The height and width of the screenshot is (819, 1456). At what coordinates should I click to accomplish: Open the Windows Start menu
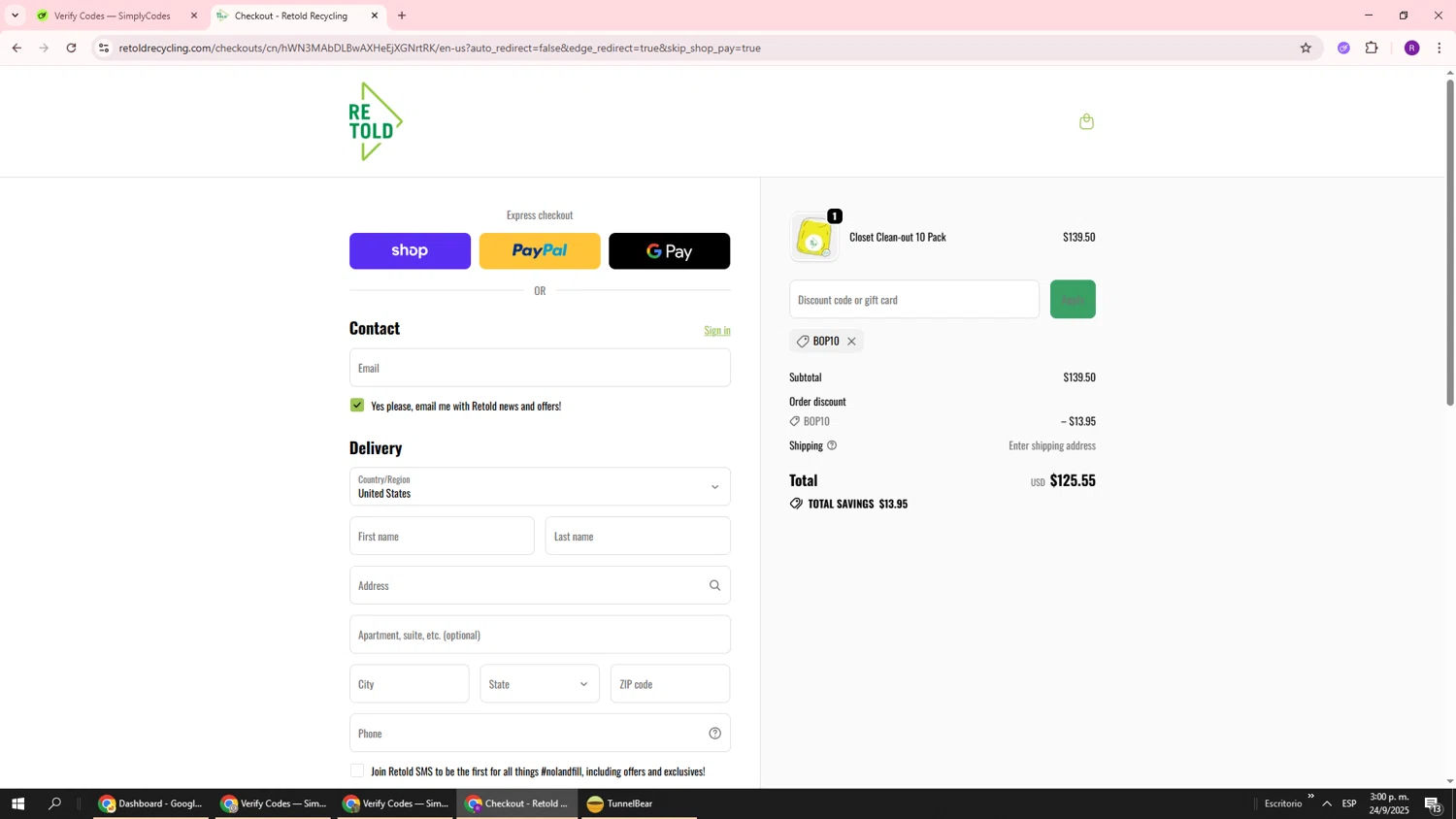(x=17, y=803)
